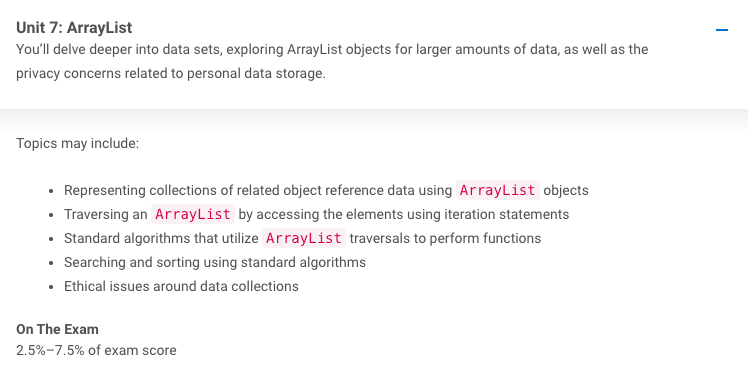
Task: Click the unit description paragraph about data sets
Action: (332, 62)
